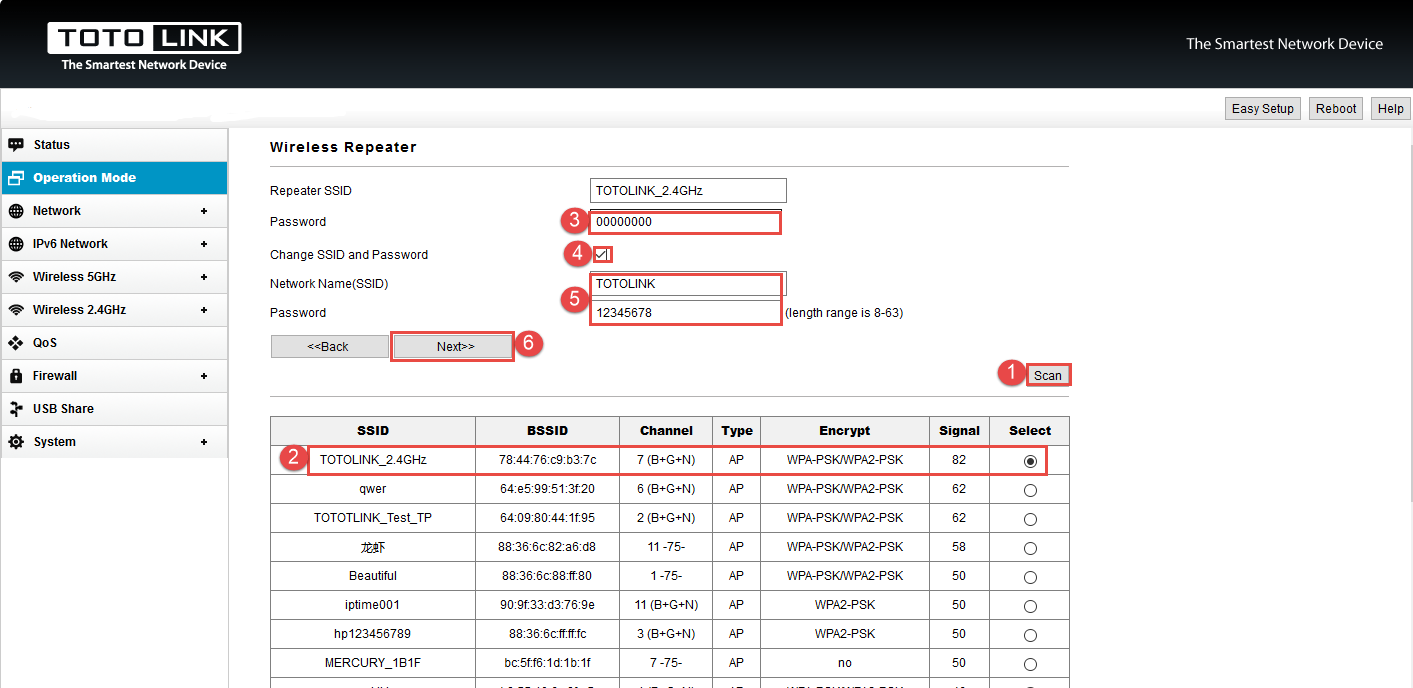Click the signal value 58
The height and width of the screenshot is (688, 1413).
[x=959, y=547]
